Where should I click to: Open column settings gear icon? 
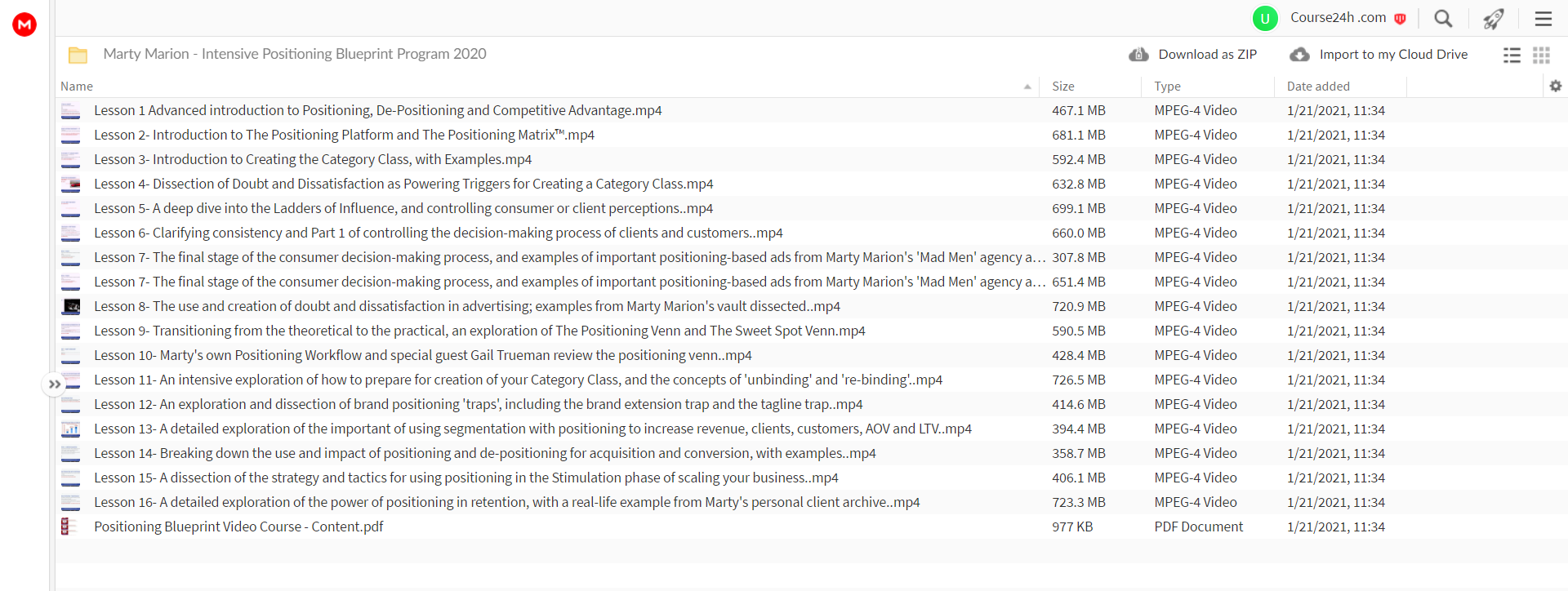click(x=1555, y=86)
